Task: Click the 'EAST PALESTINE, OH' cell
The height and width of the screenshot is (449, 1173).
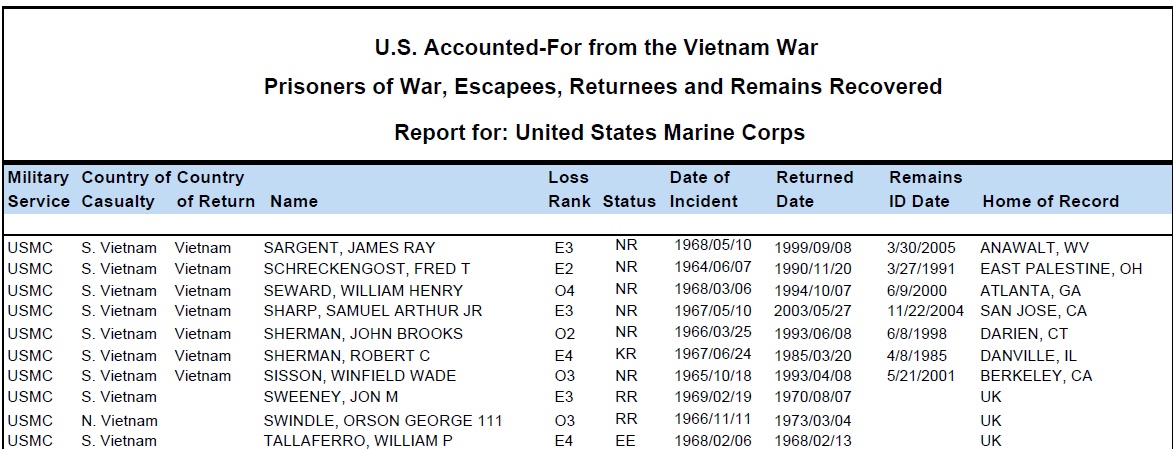Action: (1060, 269)
